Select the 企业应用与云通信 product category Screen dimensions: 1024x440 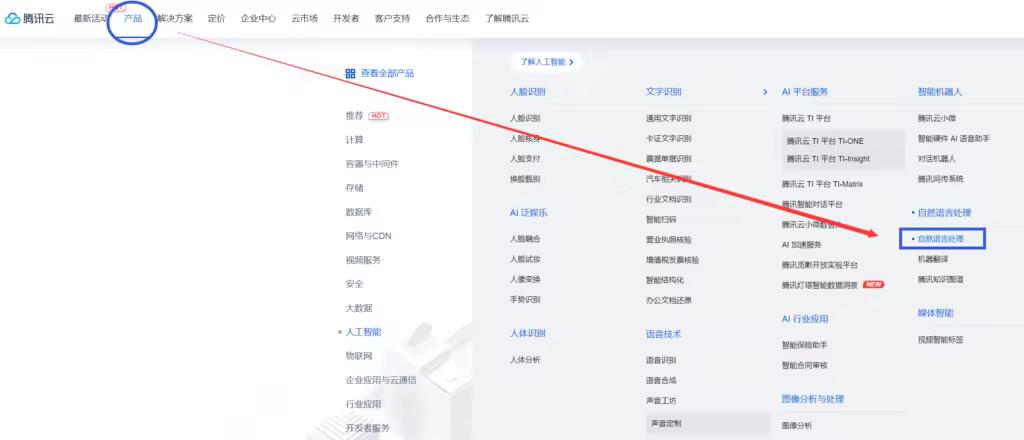tap(381, 379)
